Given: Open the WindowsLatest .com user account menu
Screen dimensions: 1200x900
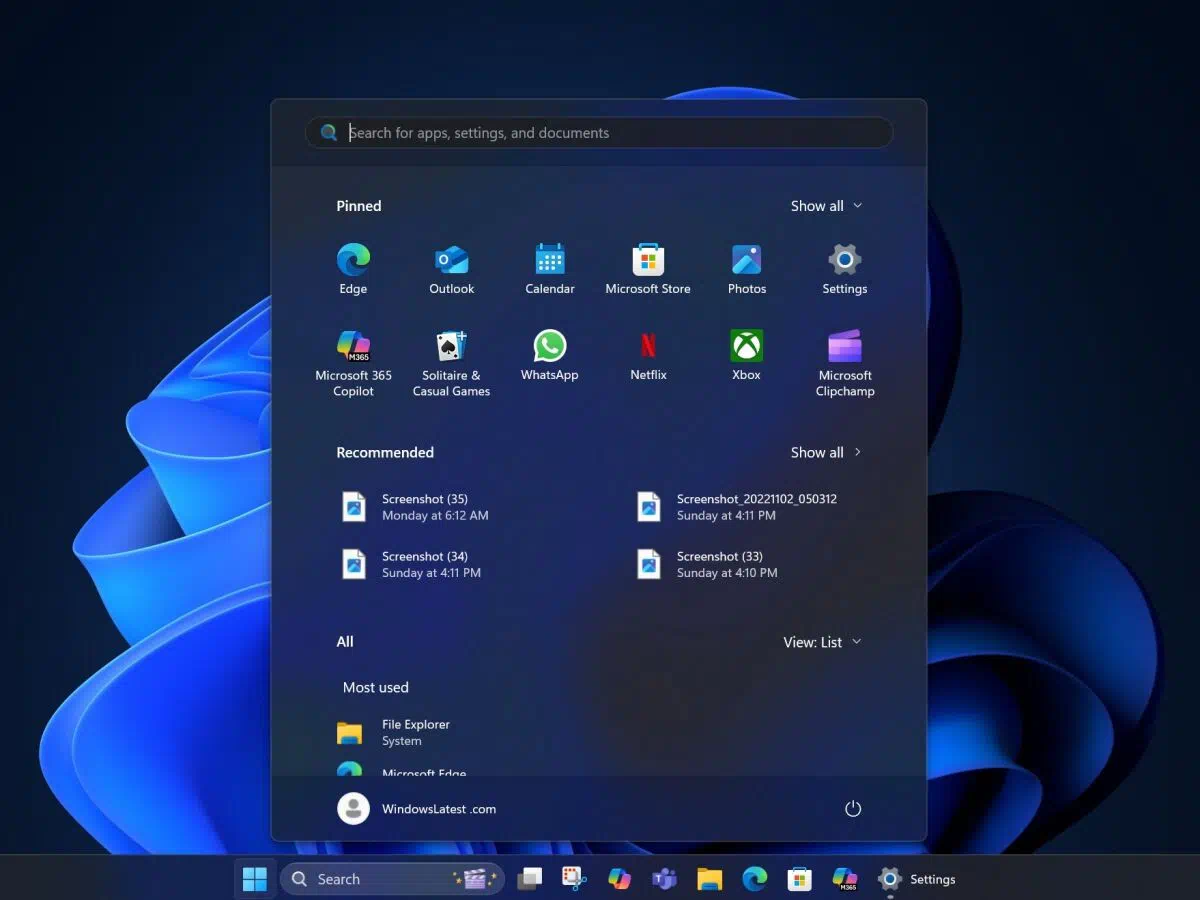Looking at the screenshot, I should pyautogui.click(x=417, y=809).
